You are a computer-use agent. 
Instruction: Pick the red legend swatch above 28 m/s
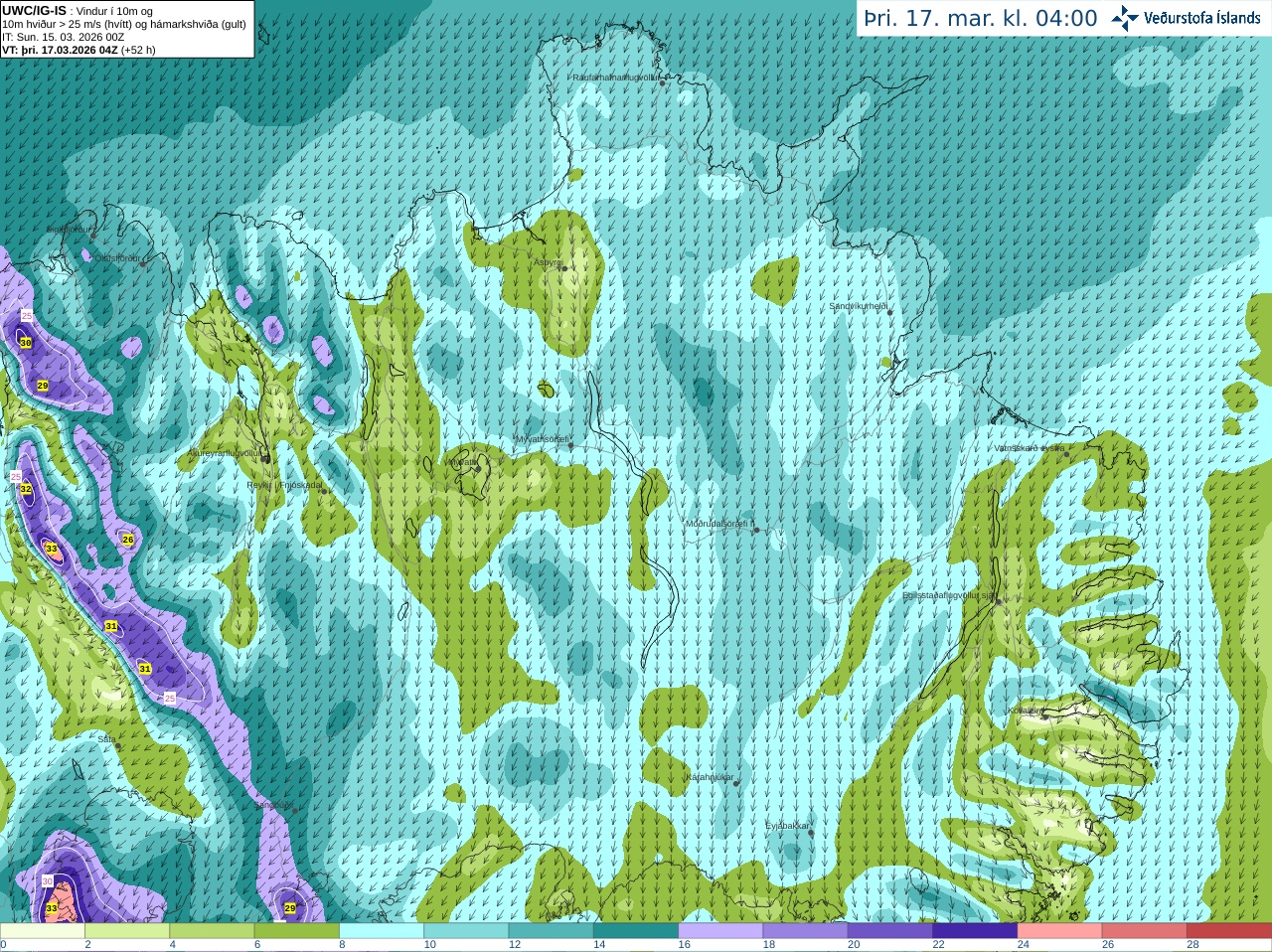click(x=1229, y=931)
